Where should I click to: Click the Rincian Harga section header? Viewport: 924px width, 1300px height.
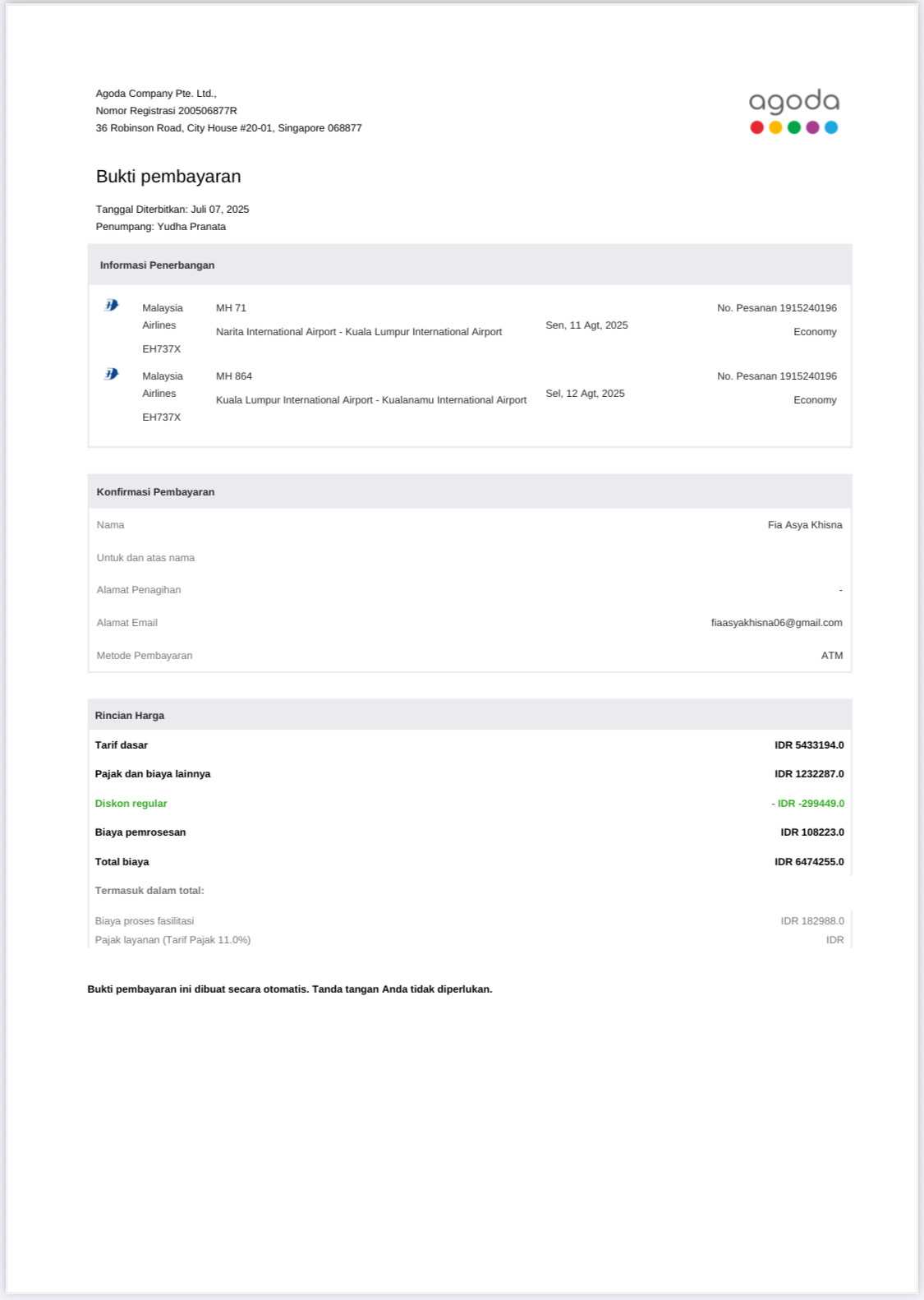(130, 716)
